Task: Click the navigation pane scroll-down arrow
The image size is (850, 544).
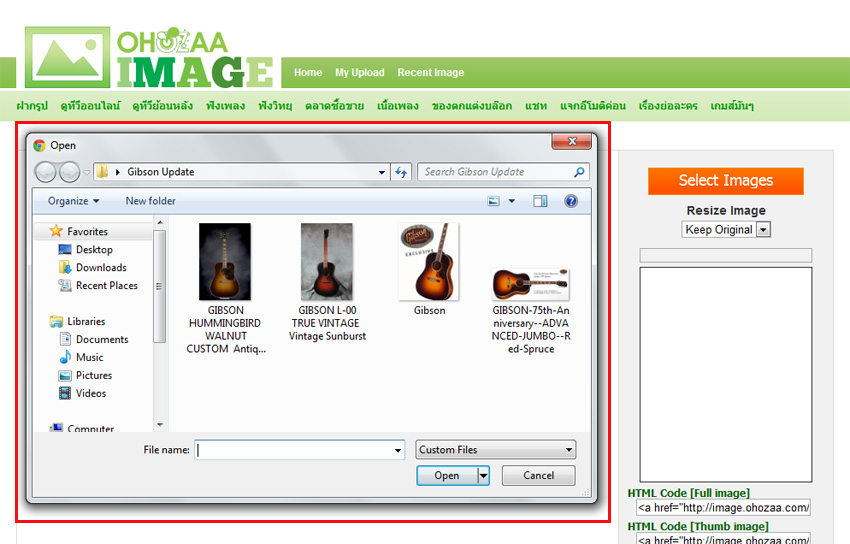Action: [x=160, y=425]
